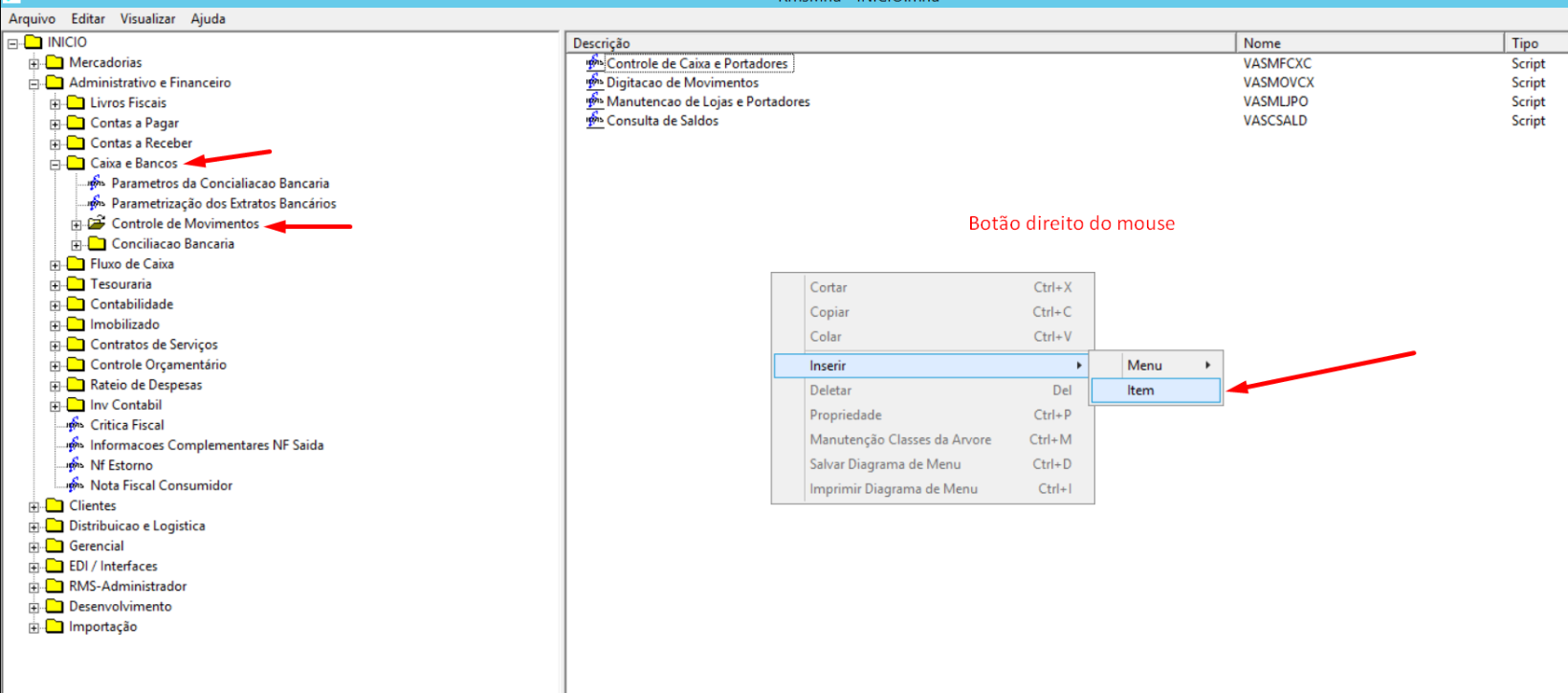Click the Tesouraria folder icon
This screenshot has width=1568, height=693.
point(76,283)
